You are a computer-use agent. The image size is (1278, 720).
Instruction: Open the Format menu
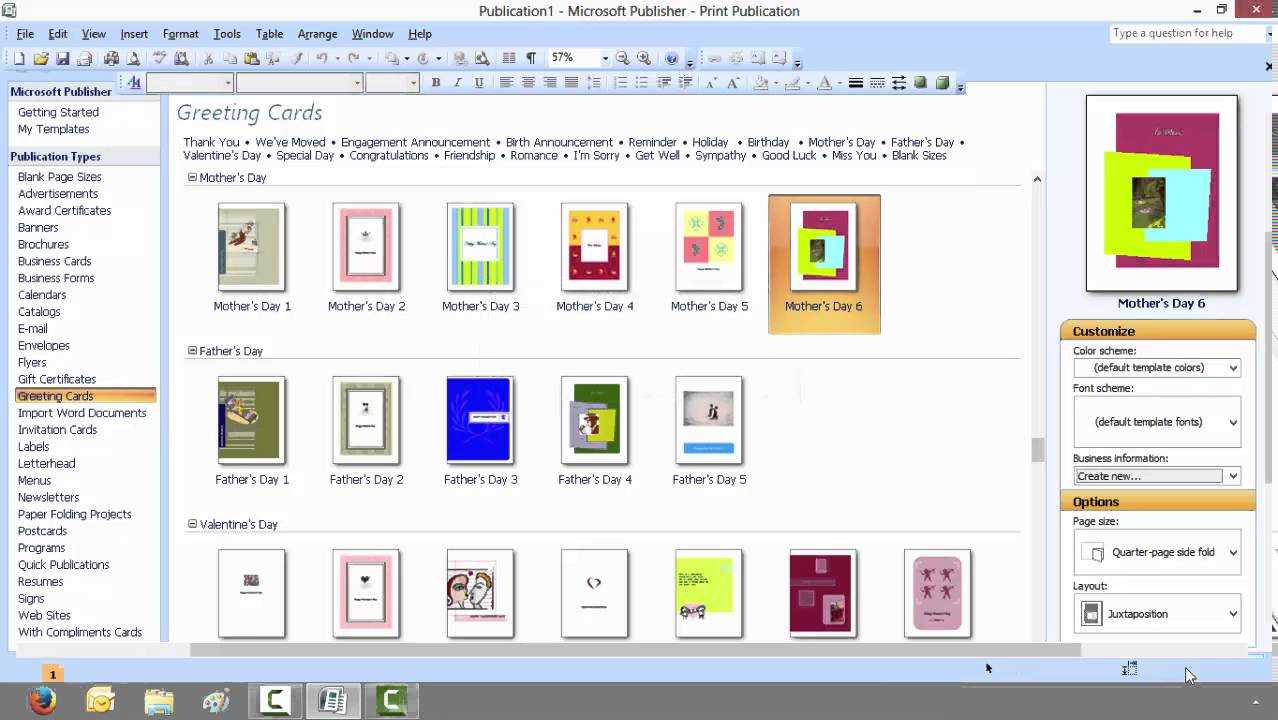[180, 34]
